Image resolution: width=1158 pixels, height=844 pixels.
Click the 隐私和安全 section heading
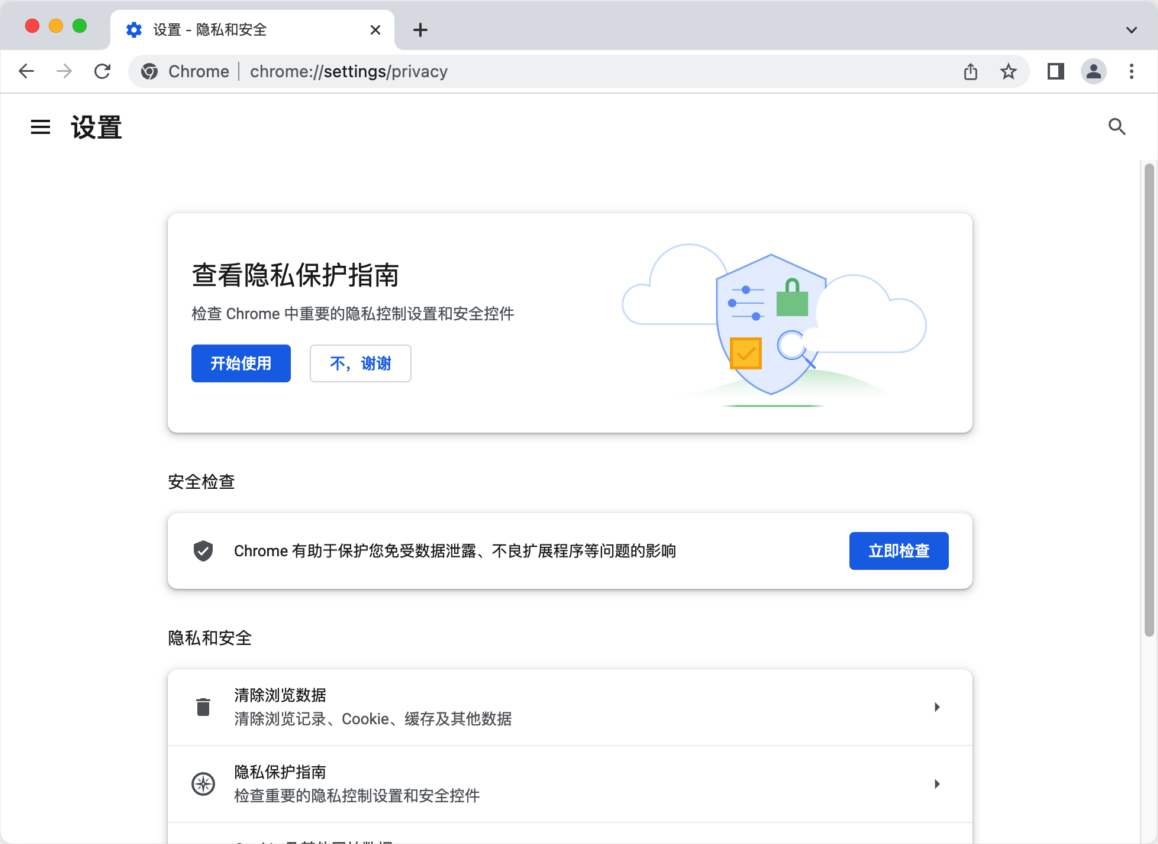pyautogui.click(x=210, y=638)
